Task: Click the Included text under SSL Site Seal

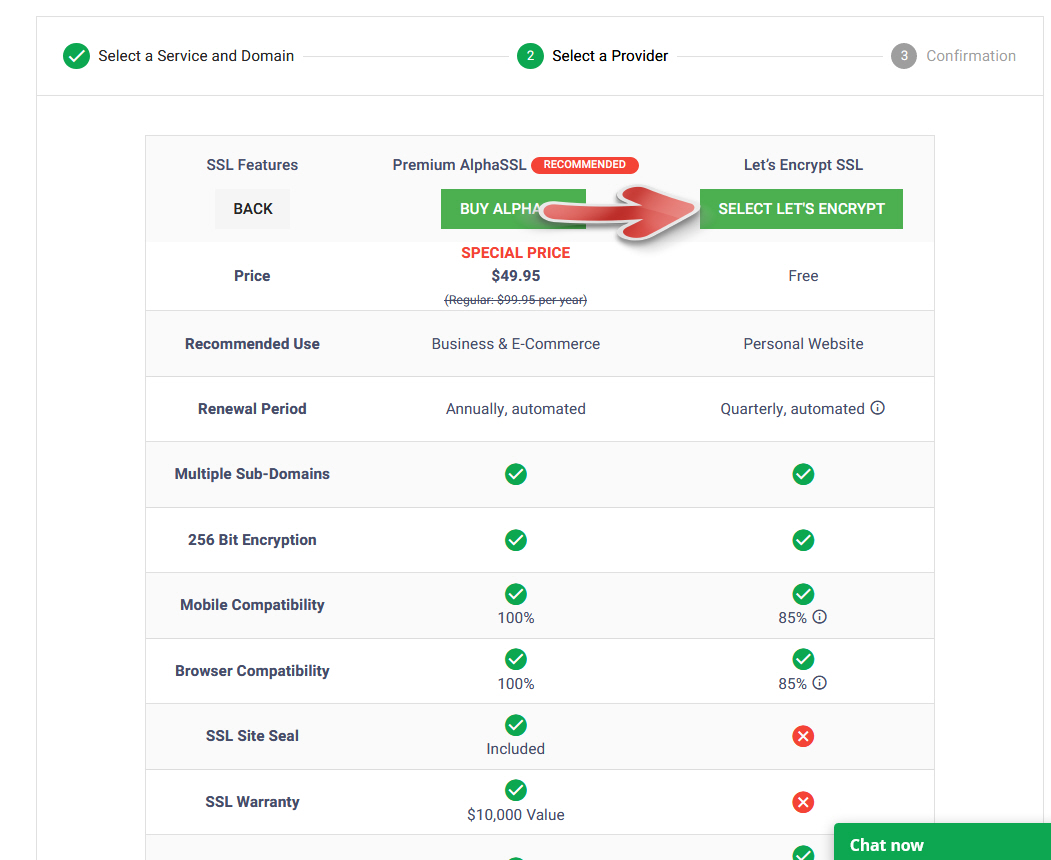Action: click(x=515, y=749)
